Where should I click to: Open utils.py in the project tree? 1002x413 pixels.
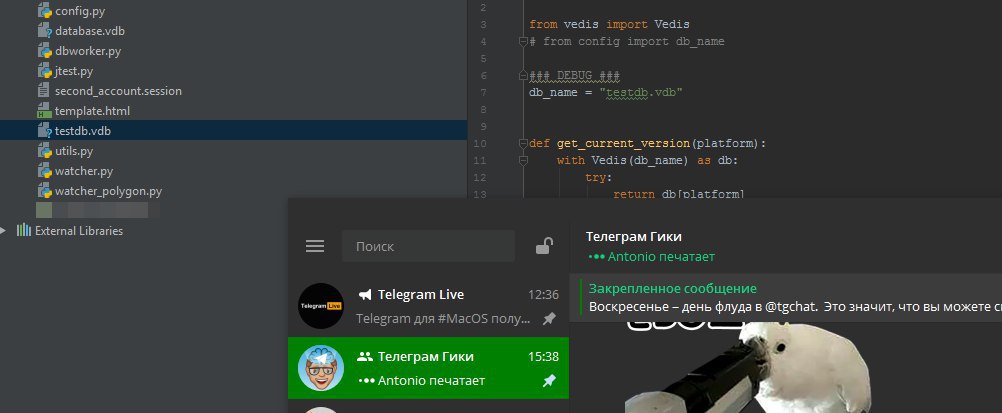pyautogui.click(x=74, y=151)
